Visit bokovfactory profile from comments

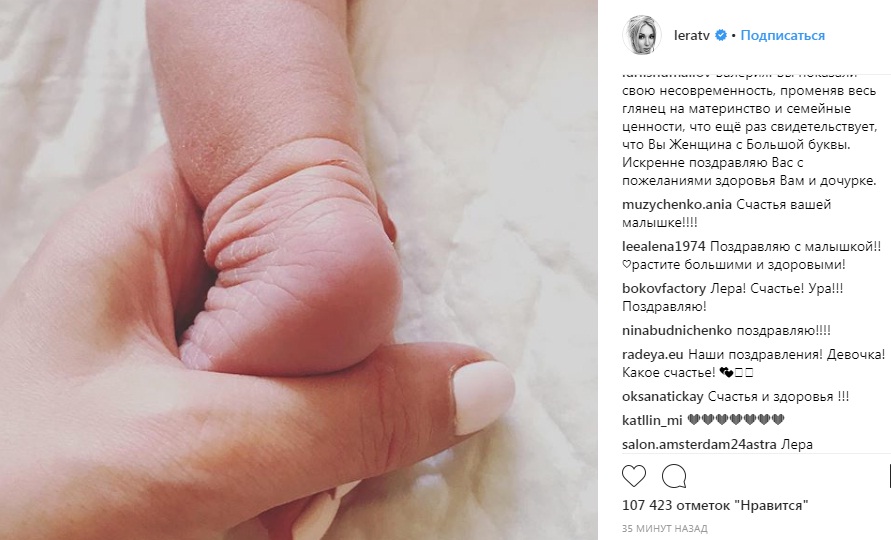664,288
